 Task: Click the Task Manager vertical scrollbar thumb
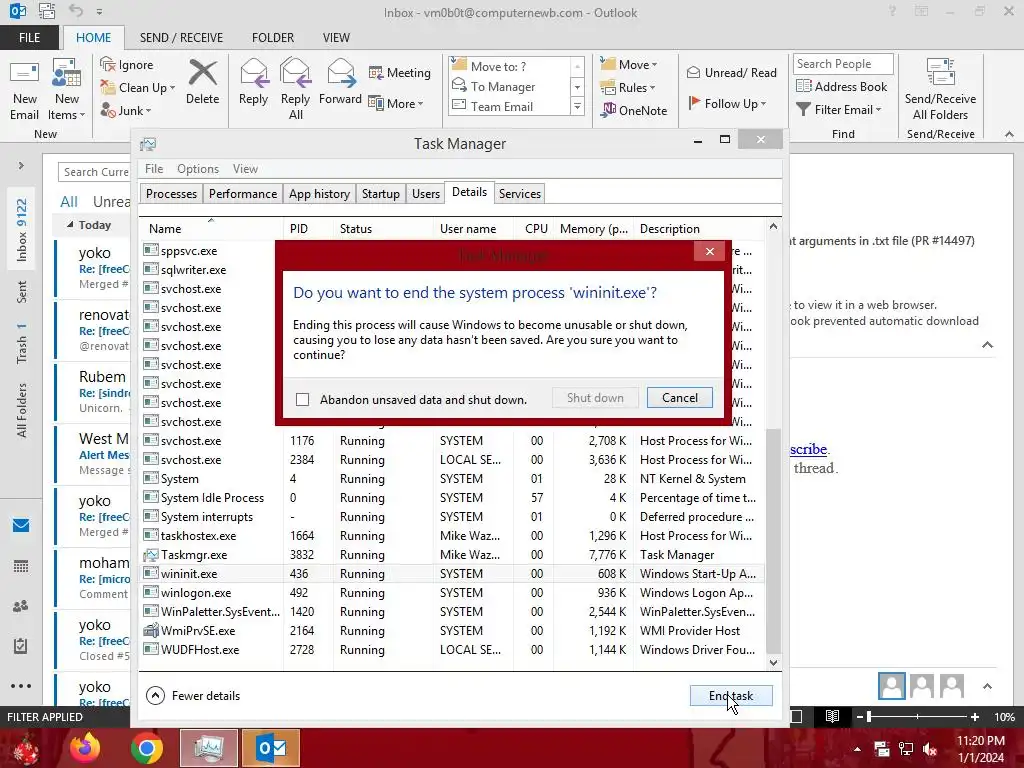(773, 539)
